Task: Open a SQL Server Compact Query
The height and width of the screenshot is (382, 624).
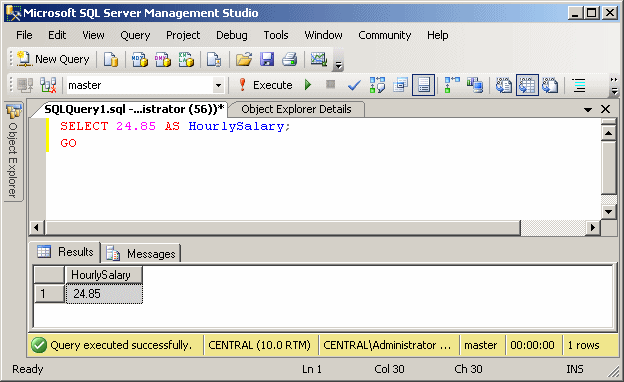Action: pos(214,59)
